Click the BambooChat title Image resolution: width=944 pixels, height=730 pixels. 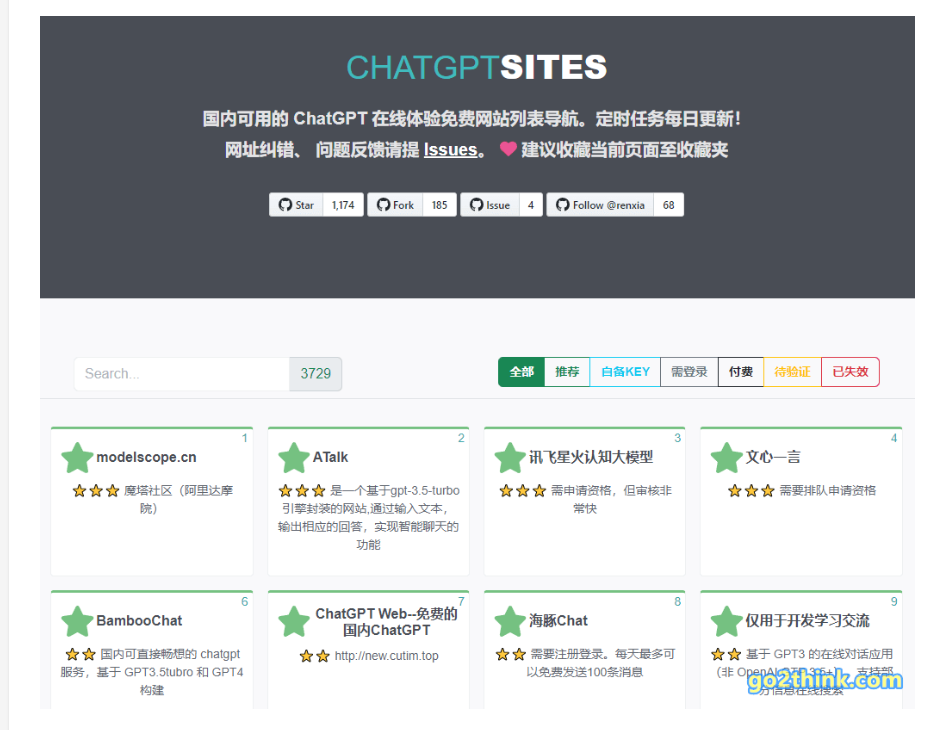tap(139, 620)
